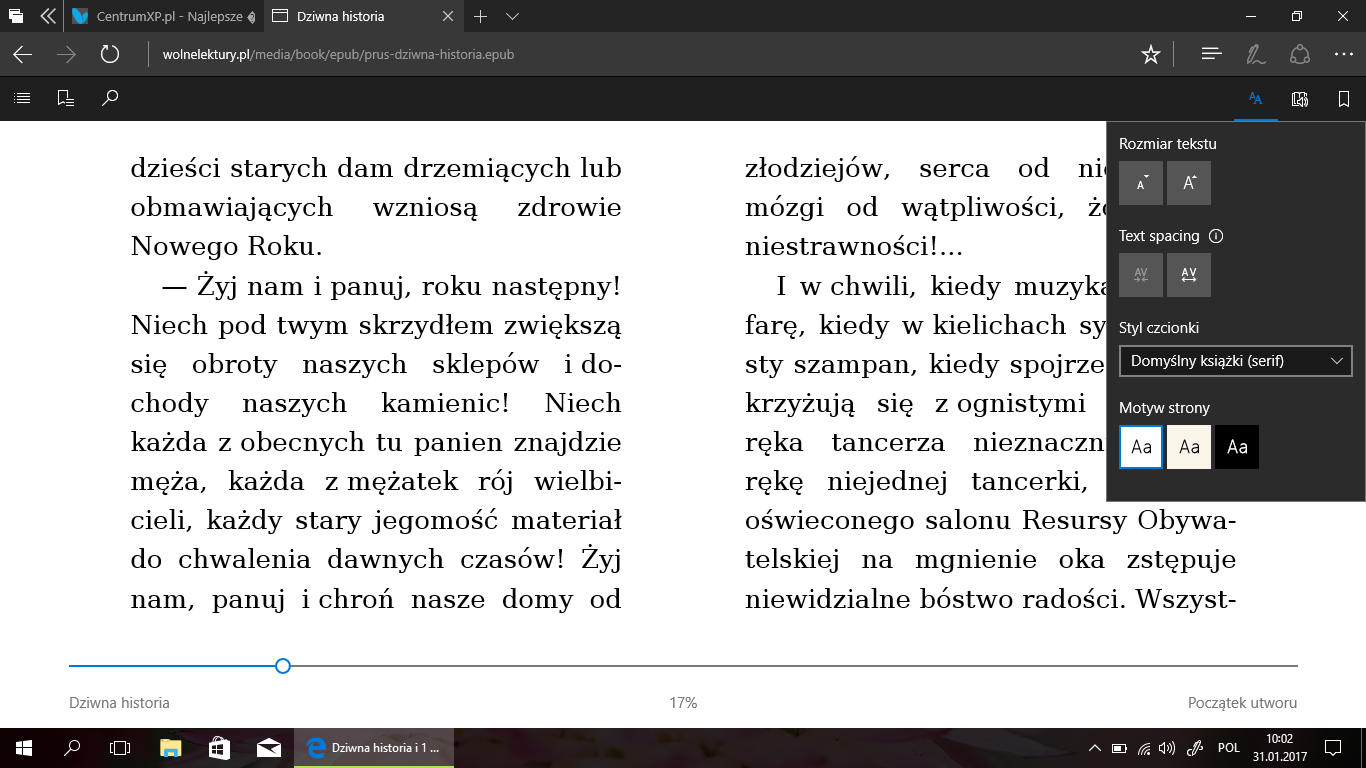
Task: Add page to favorites star
Action: [x=1150, y=54]
